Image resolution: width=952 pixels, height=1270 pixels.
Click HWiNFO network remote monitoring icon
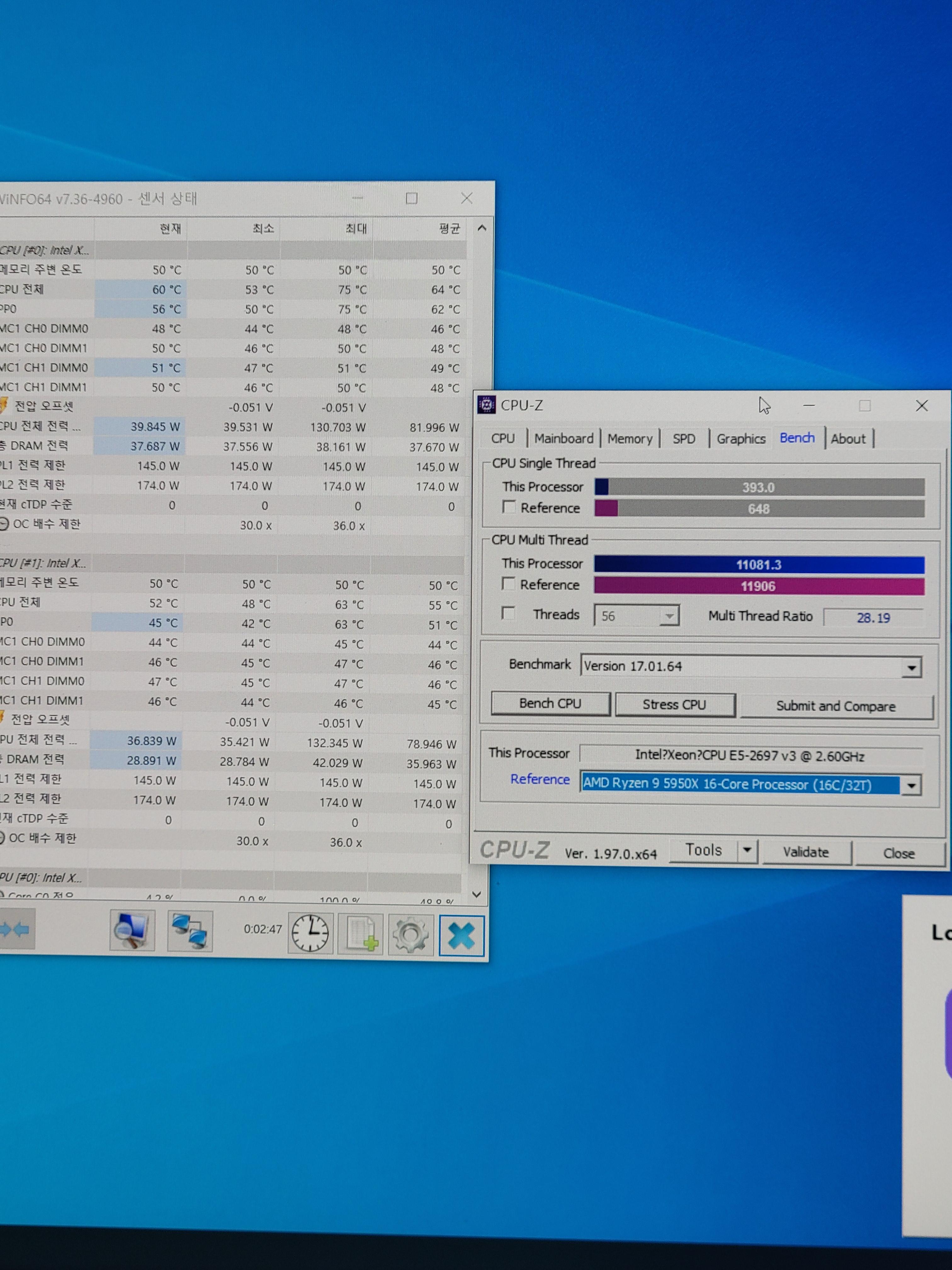point(190,931)
